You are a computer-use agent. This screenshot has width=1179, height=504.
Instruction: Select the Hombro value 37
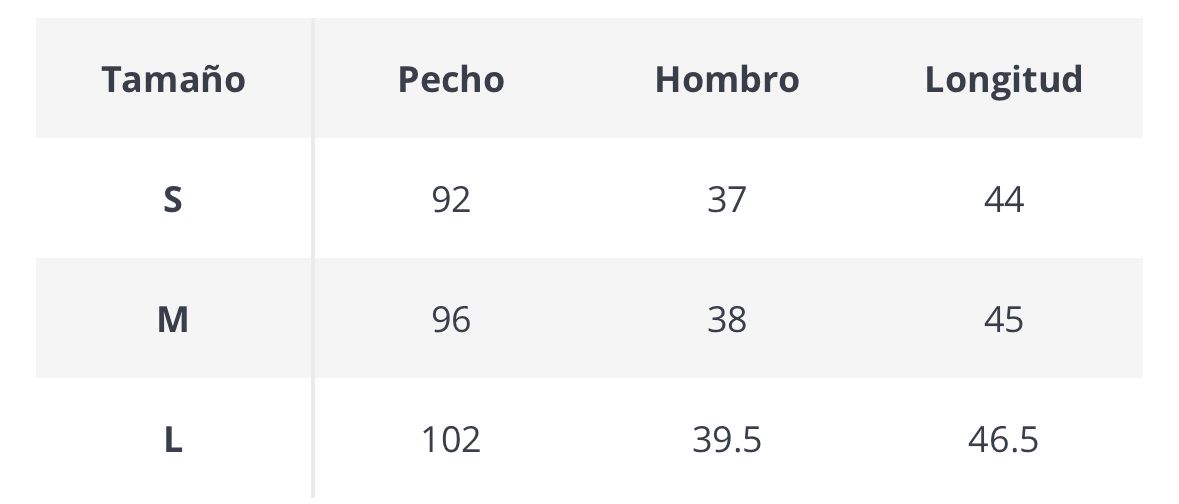click(x=727, y=200)
